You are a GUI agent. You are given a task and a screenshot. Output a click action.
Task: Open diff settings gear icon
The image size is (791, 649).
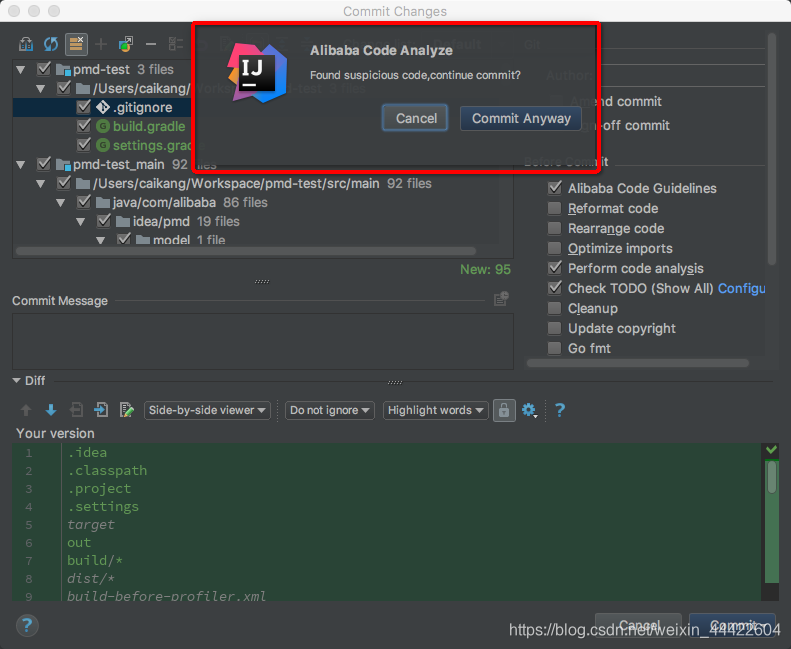pos(529,410)
